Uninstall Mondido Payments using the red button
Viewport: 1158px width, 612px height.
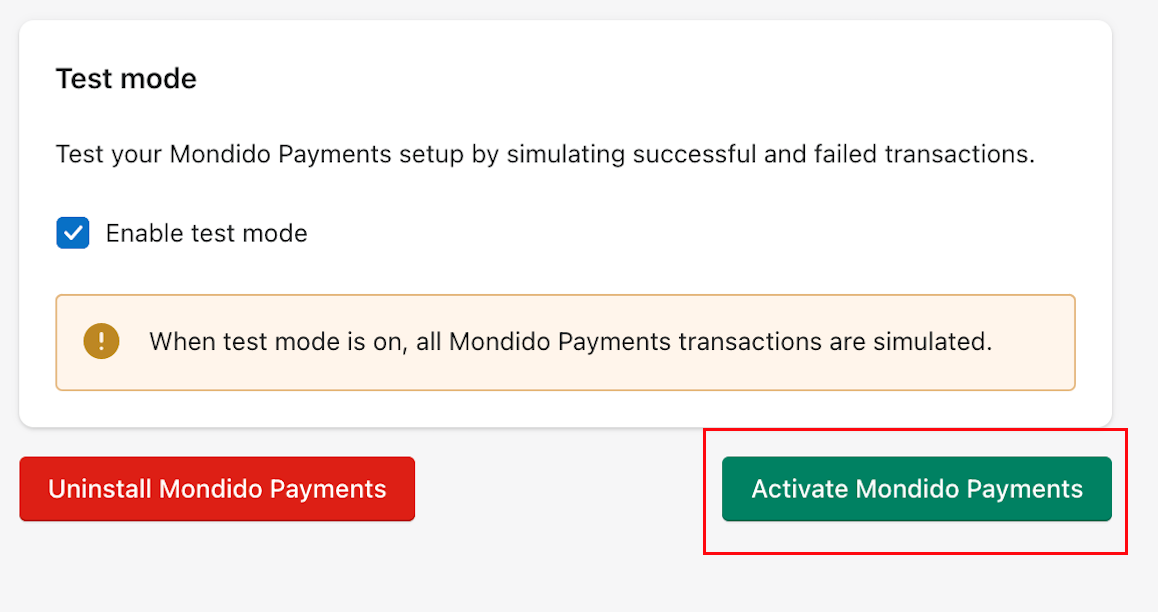coord(217,489)
